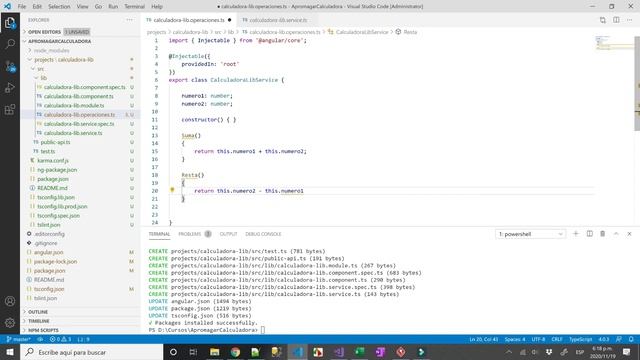Click the UTF-8 encoding status item
This screenshot has height=360, width=640.
point(538,339)
